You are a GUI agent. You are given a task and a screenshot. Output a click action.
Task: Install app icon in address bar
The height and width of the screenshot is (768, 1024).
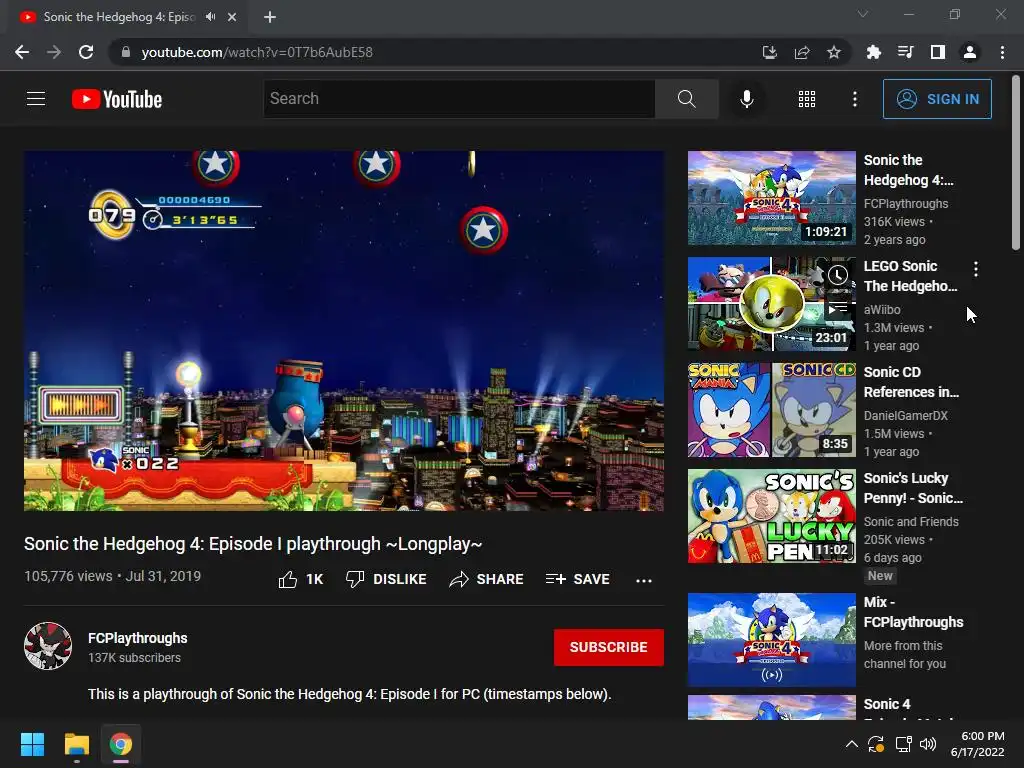tap(770, 52)
